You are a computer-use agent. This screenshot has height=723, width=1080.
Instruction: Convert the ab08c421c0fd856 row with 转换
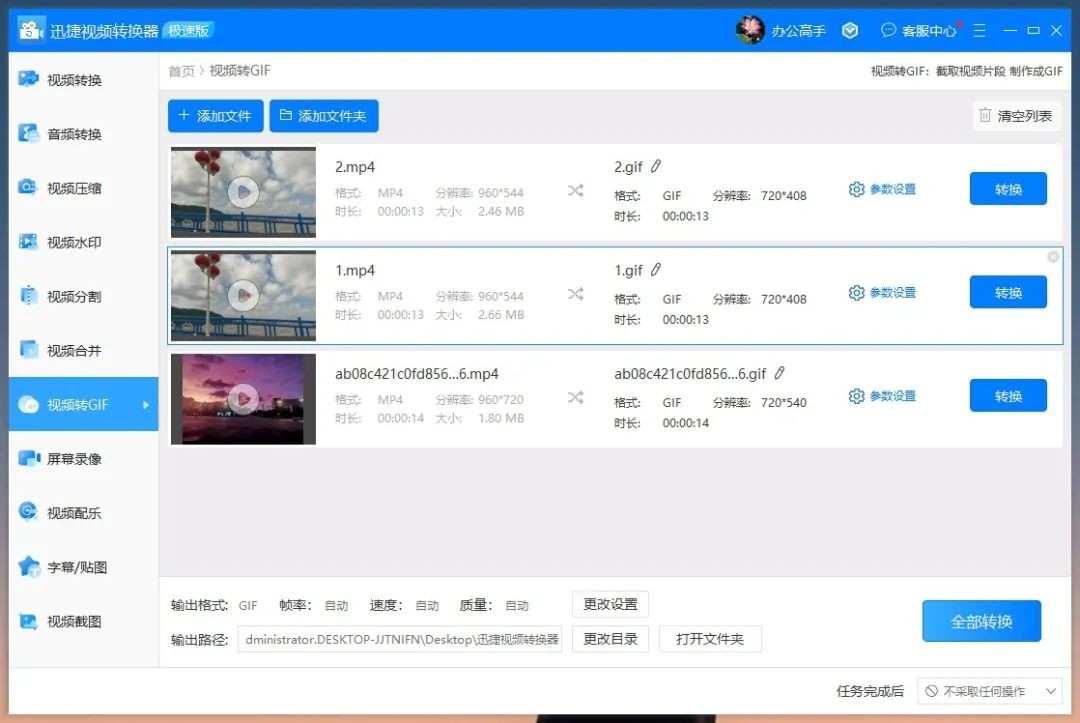tap(1008, 395)
